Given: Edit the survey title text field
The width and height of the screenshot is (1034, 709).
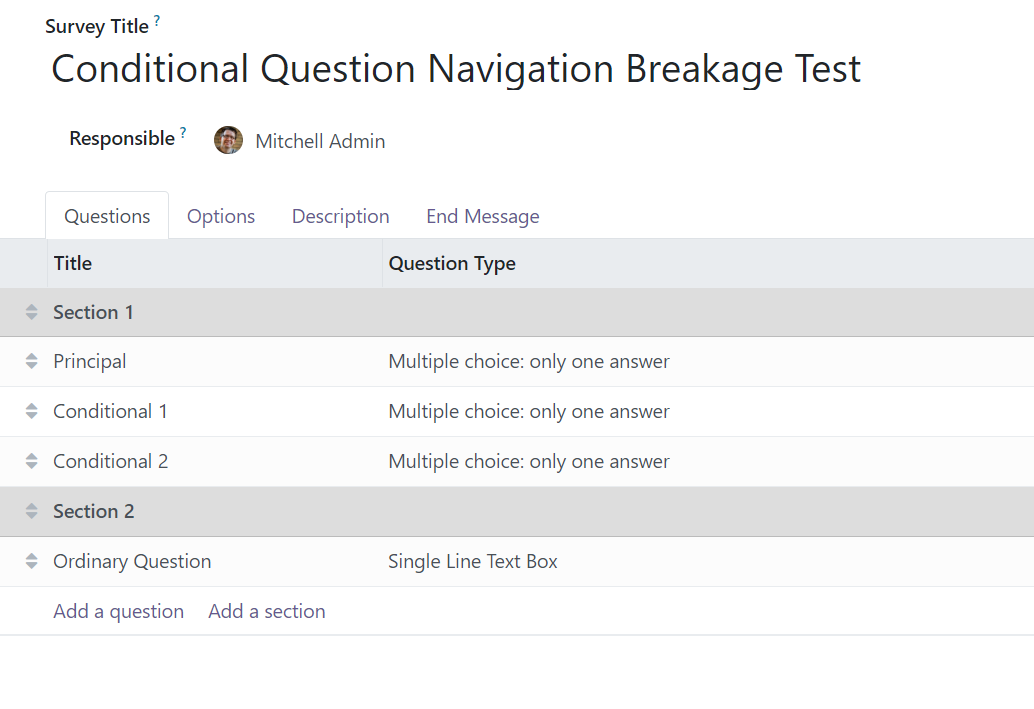Looking at the screenshot, I should (x=456, y=69).
